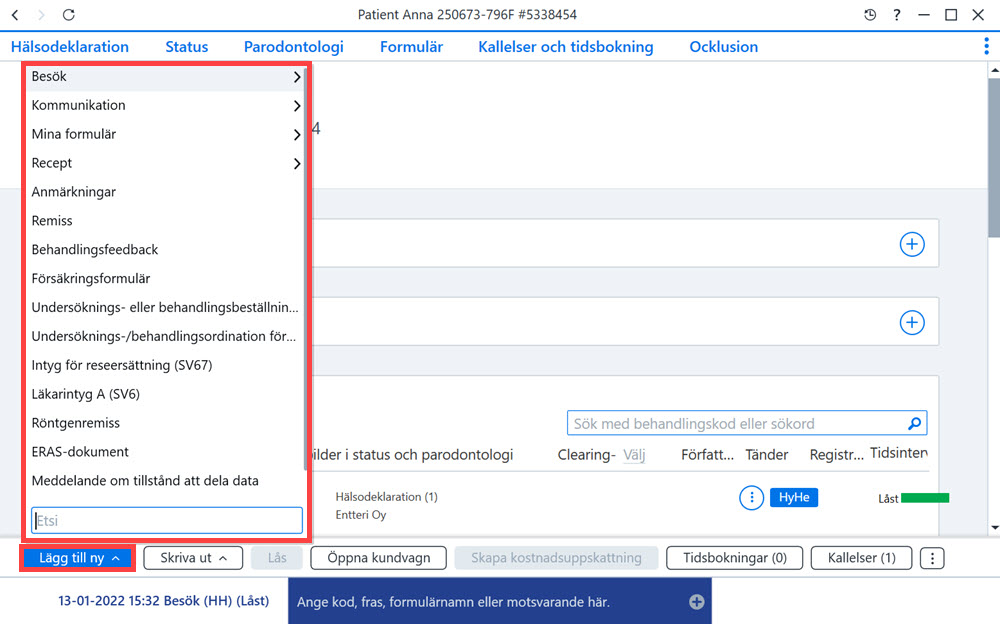Open the vertical dots menu beside Ocklusion
This screenshot has height=624, width=1000.
[x=986, y=46]
